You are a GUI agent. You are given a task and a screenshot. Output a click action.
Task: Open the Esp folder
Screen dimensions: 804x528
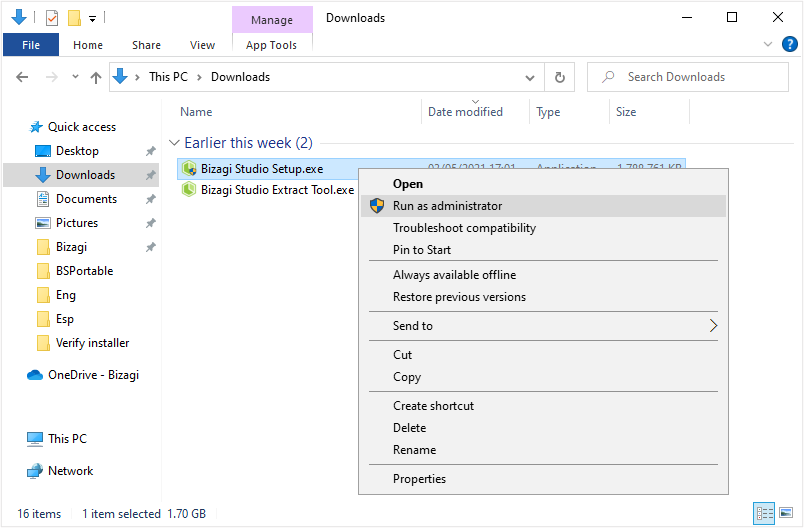tap(65, 319)
